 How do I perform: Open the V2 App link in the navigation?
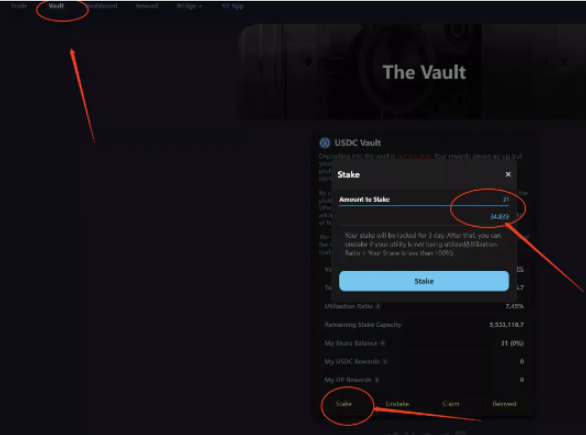[232, 6]
